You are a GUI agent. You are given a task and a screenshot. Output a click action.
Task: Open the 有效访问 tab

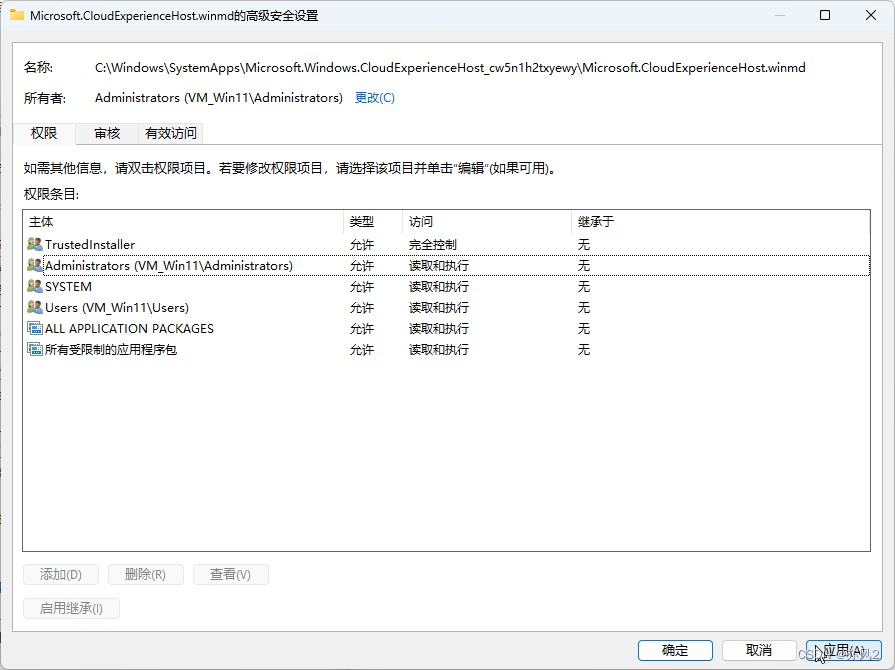171,134
